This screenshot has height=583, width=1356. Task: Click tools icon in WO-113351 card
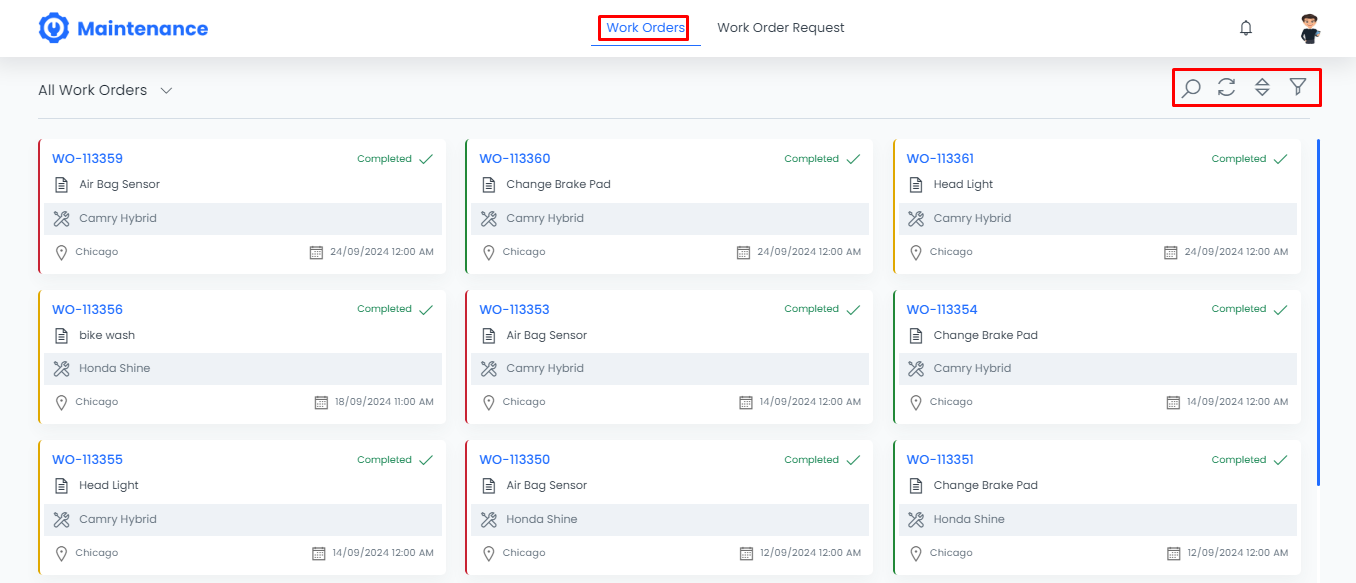[915, 519]
